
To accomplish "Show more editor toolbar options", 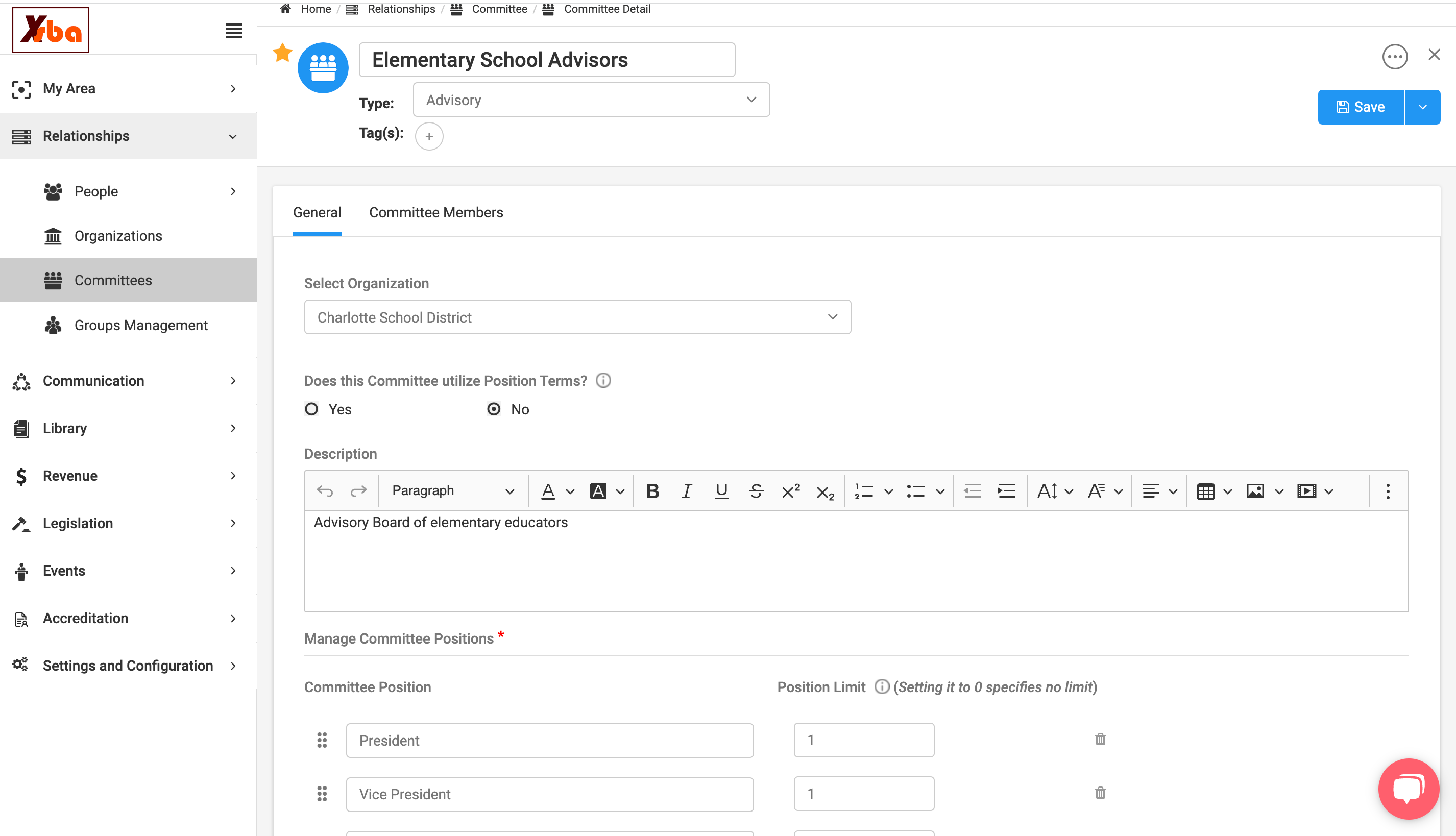I will 1388,491.
